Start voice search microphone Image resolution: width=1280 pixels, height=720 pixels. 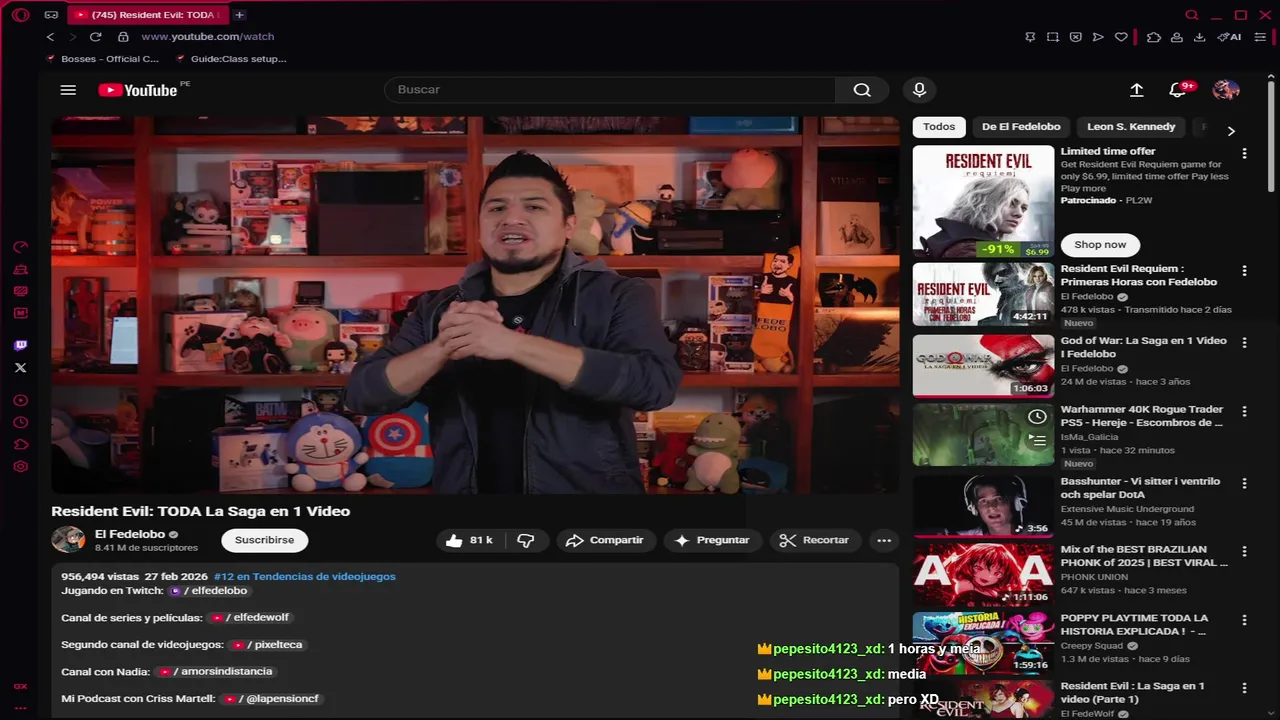coord(920,90)
